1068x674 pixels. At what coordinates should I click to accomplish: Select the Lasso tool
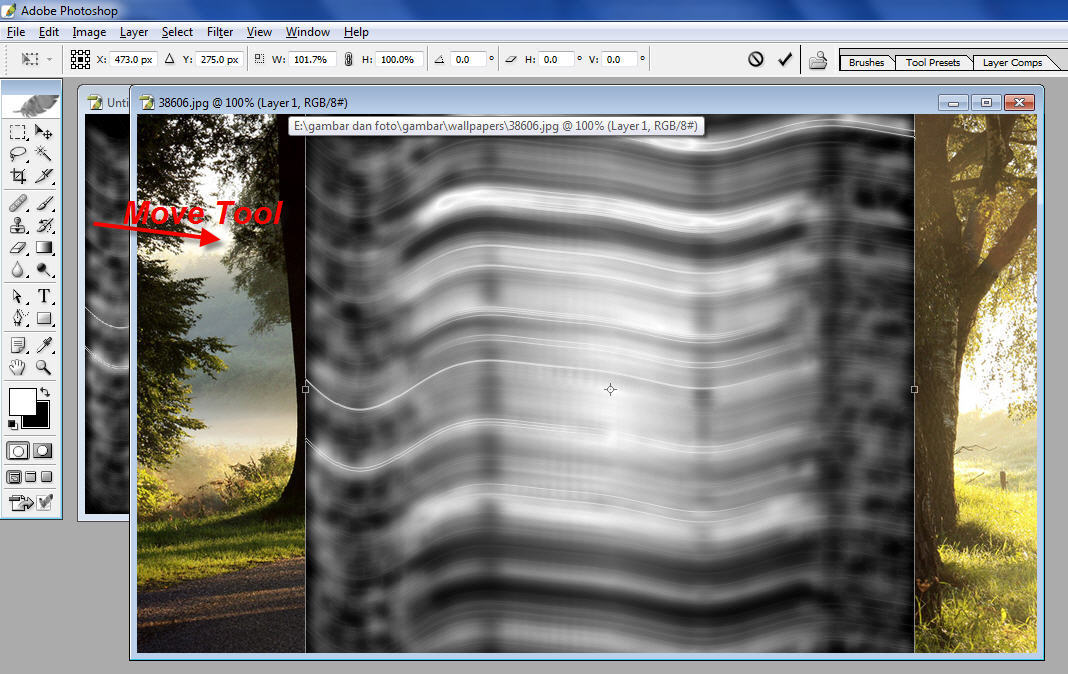[16, 153]
